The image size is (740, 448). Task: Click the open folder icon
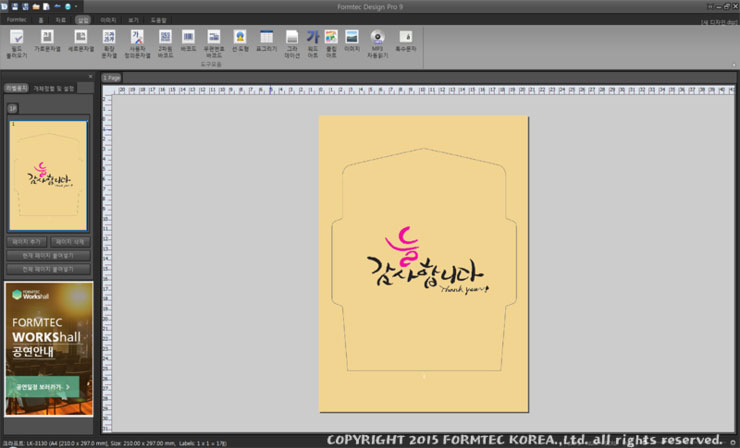[x=36, y=7]
